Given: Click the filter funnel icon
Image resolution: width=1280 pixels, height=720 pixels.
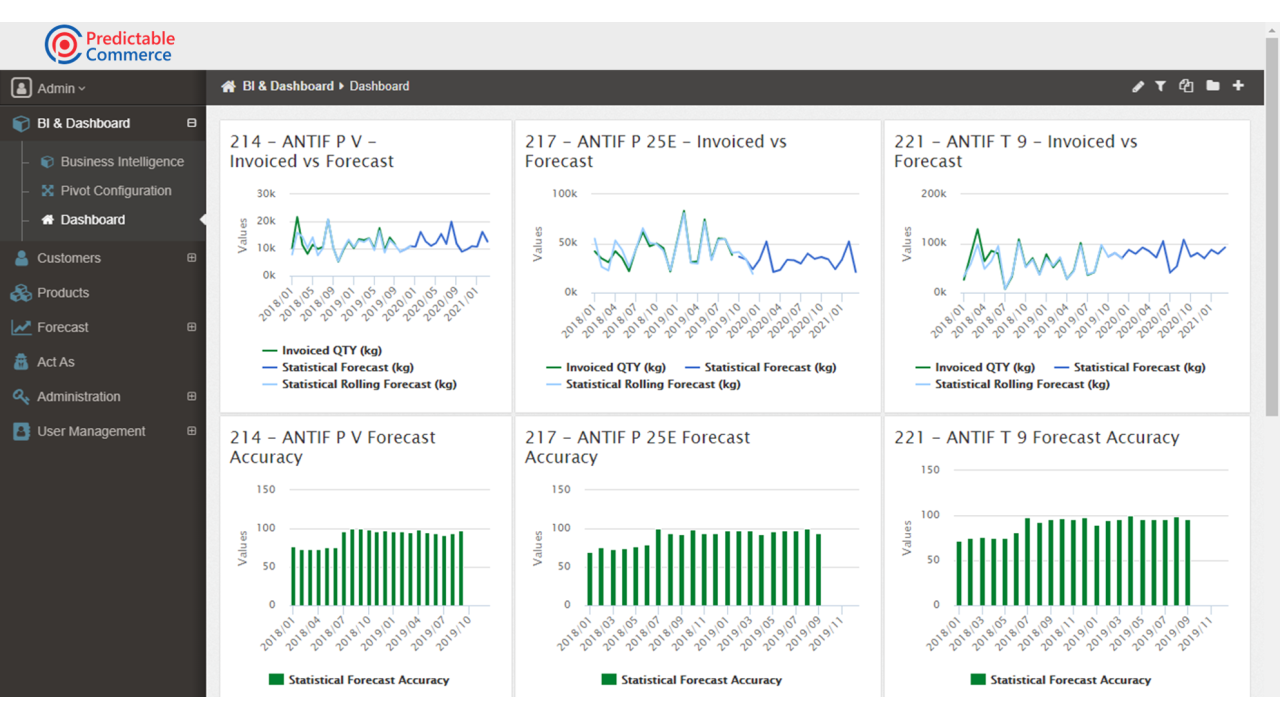Looking at the screenshot, I should pyautogui.click(x=1160, y=86).
